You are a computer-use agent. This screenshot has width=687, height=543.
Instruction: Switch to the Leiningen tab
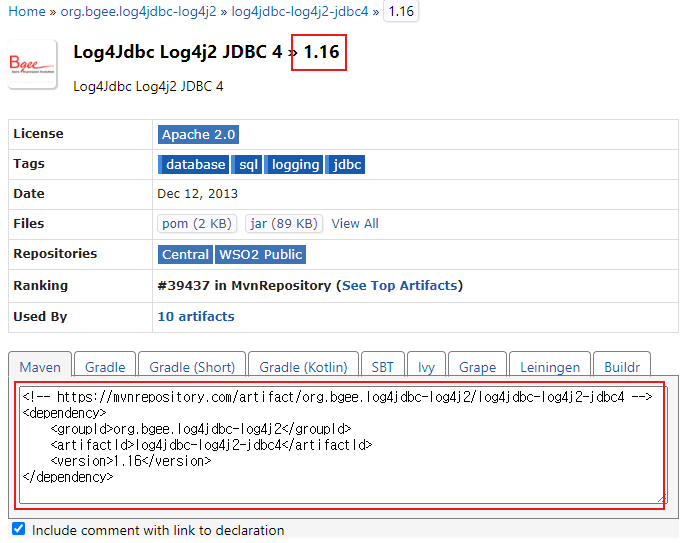click(x=550, y=365)
